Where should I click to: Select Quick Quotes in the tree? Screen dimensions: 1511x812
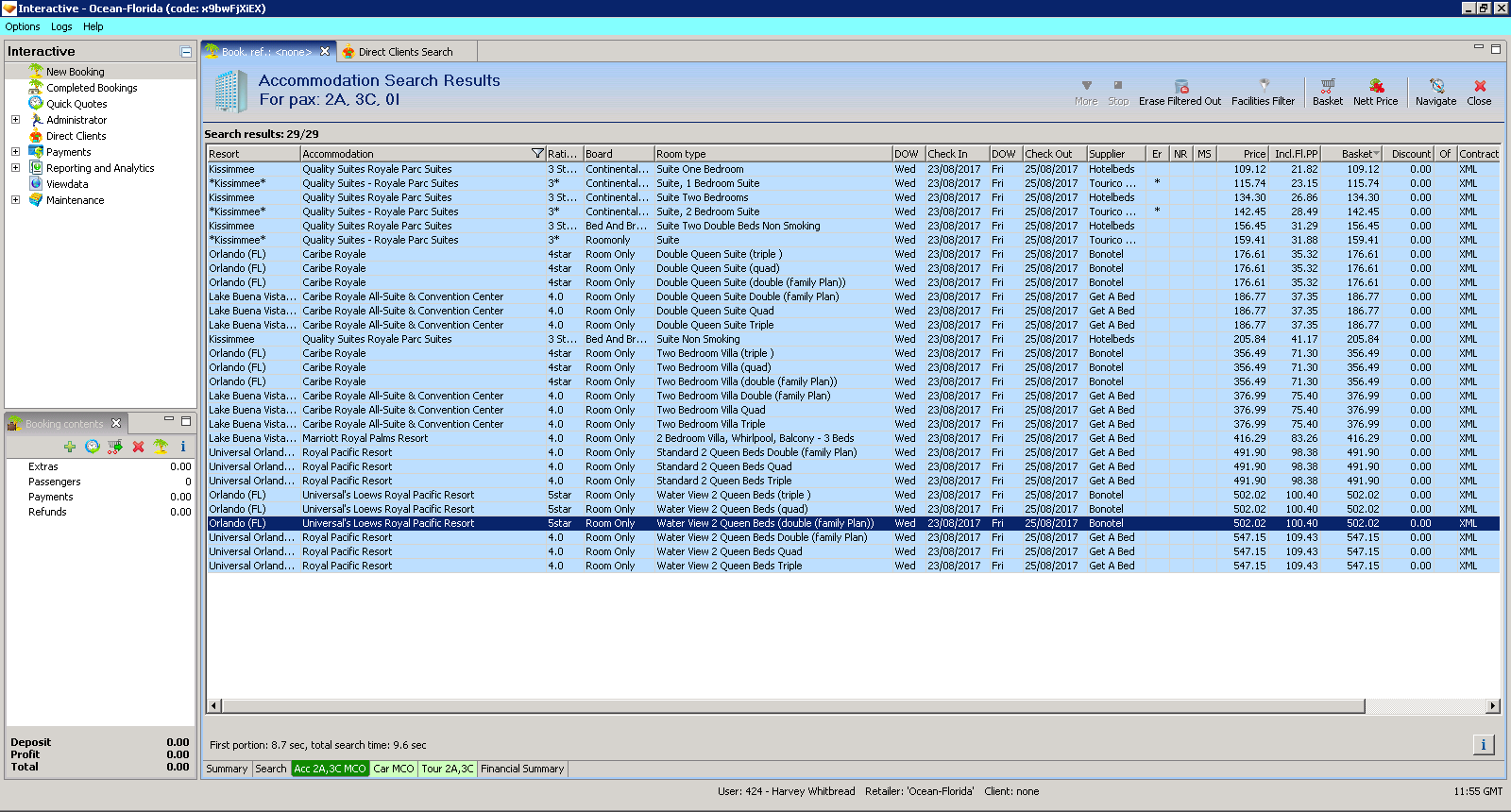(x=76, y=104)
